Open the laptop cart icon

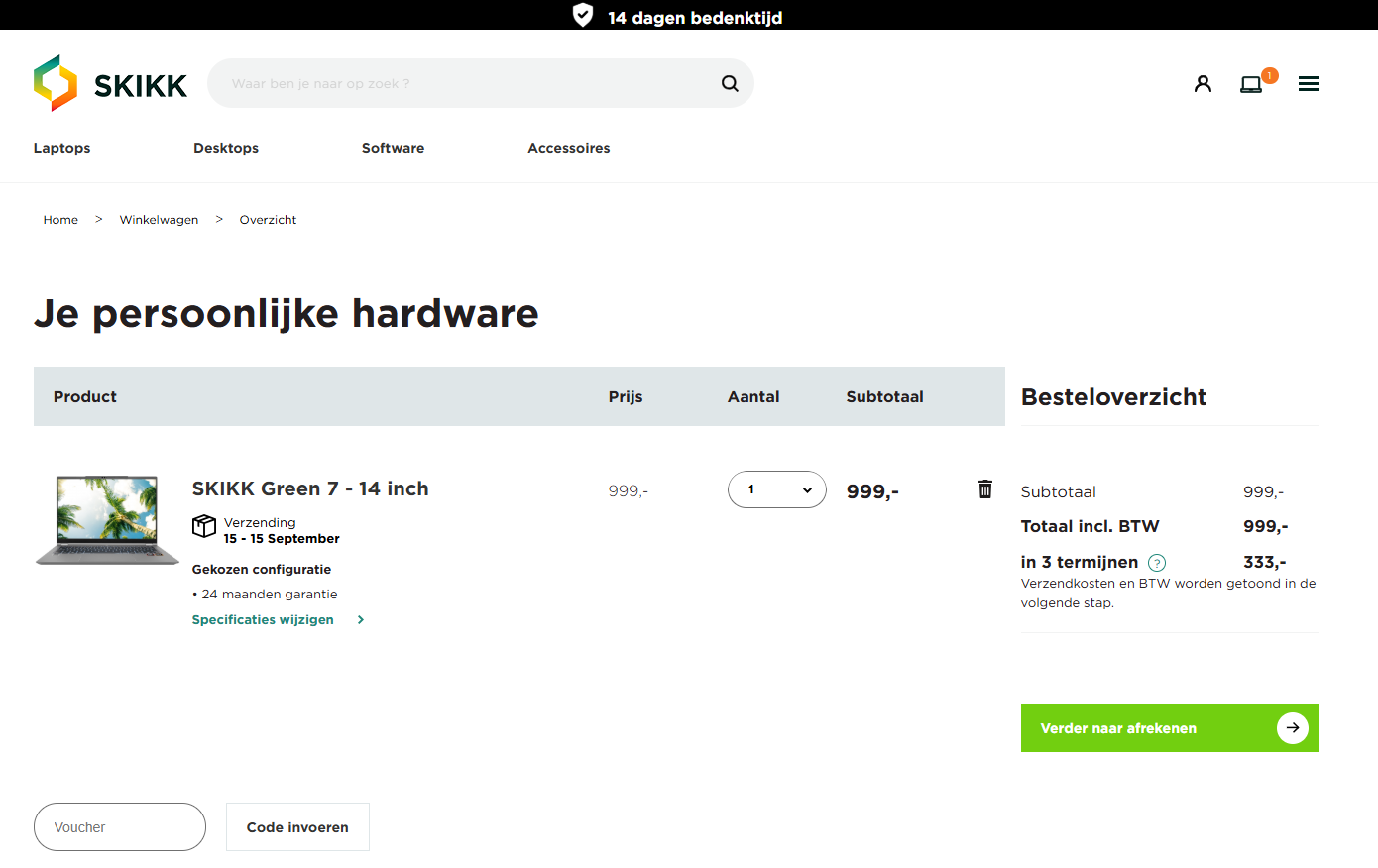[1252, 84]
